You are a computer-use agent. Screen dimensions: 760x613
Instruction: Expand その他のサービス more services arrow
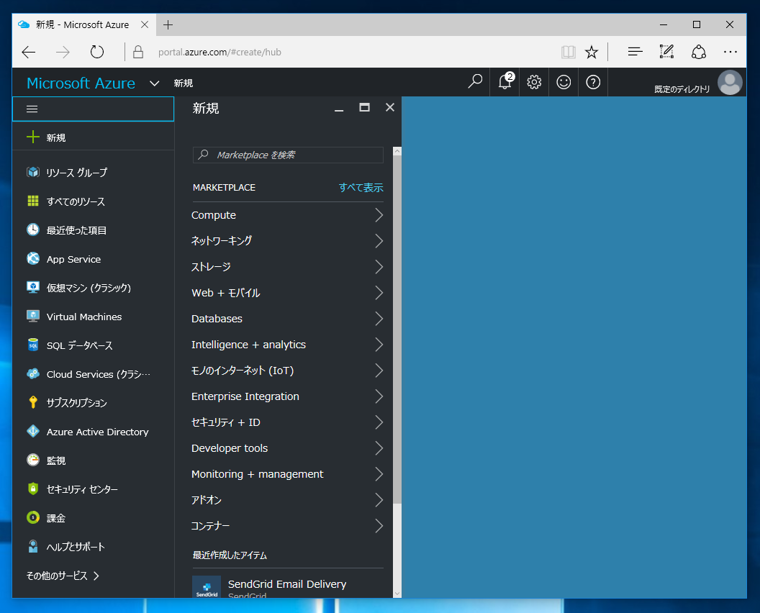point(96,575)
